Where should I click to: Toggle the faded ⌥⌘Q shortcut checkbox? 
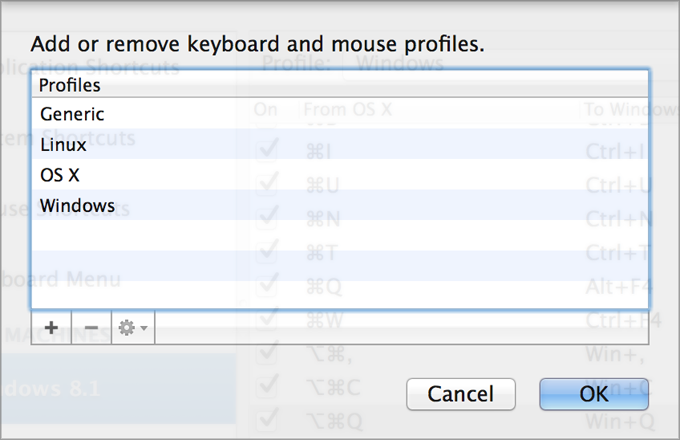pyautogui.click(x=266, y=420)
